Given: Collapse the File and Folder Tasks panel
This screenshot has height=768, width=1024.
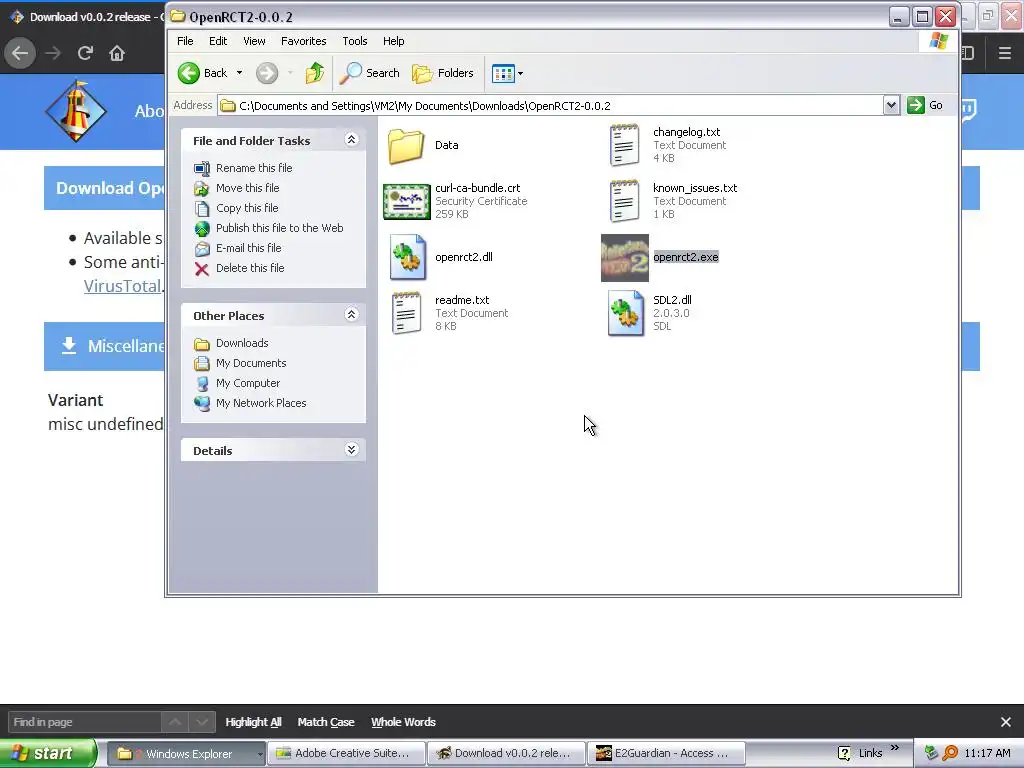Looking at the screenshot, I should point(351,140).
